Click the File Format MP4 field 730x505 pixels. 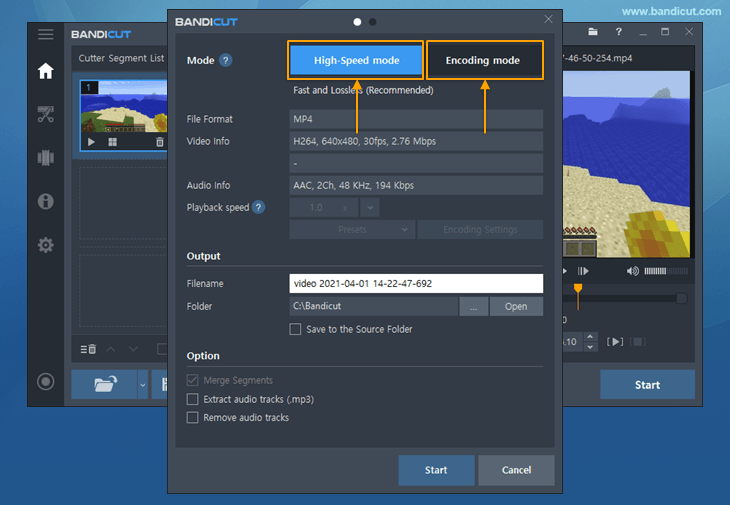[x=416, y=119]
